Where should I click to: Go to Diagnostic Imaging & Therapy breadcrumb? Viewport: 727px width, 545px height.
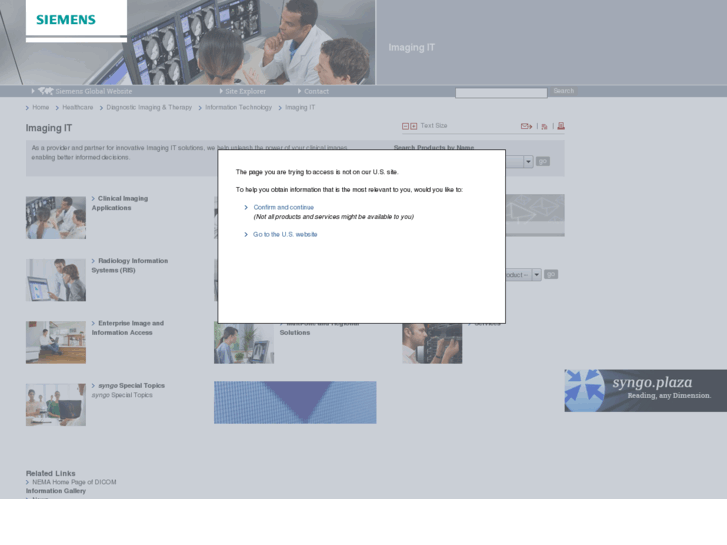149,107
